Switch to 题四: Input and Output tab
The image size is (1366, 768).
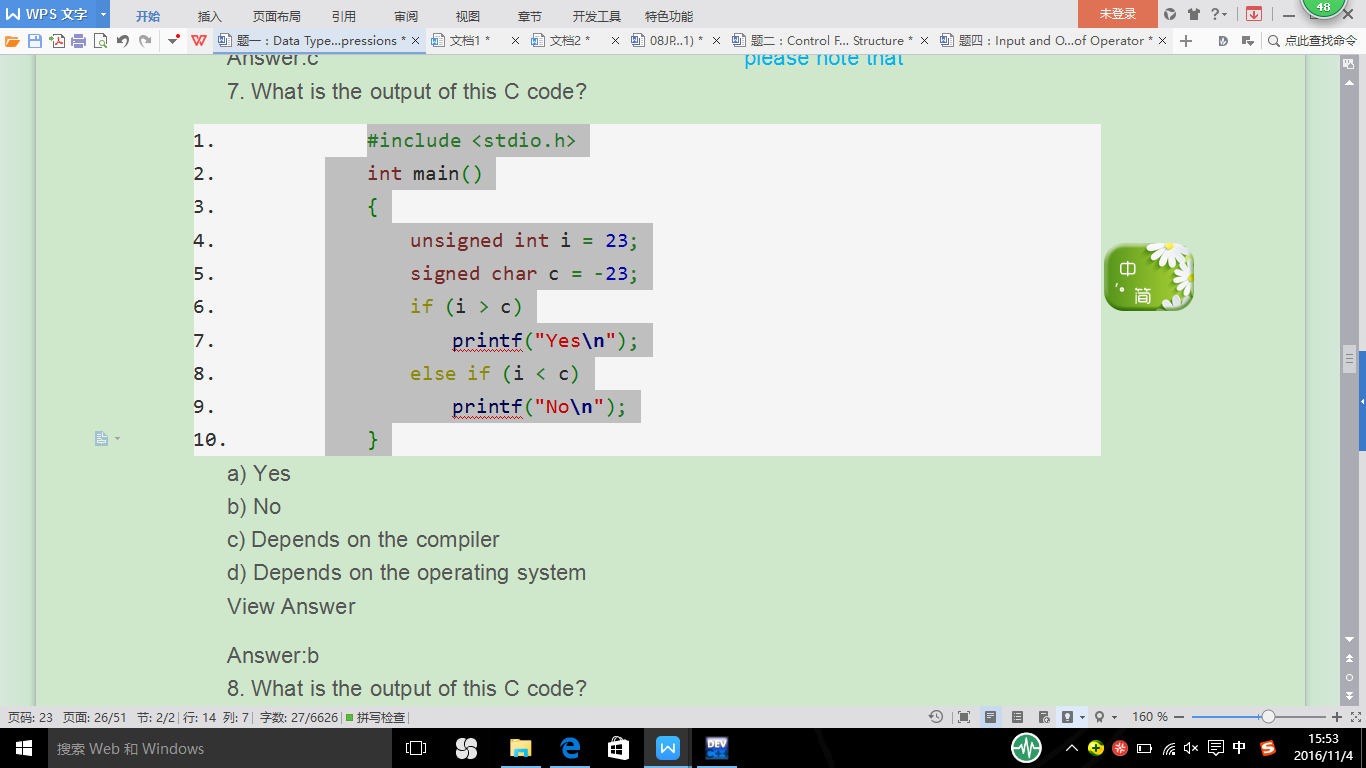(1055, 41)
